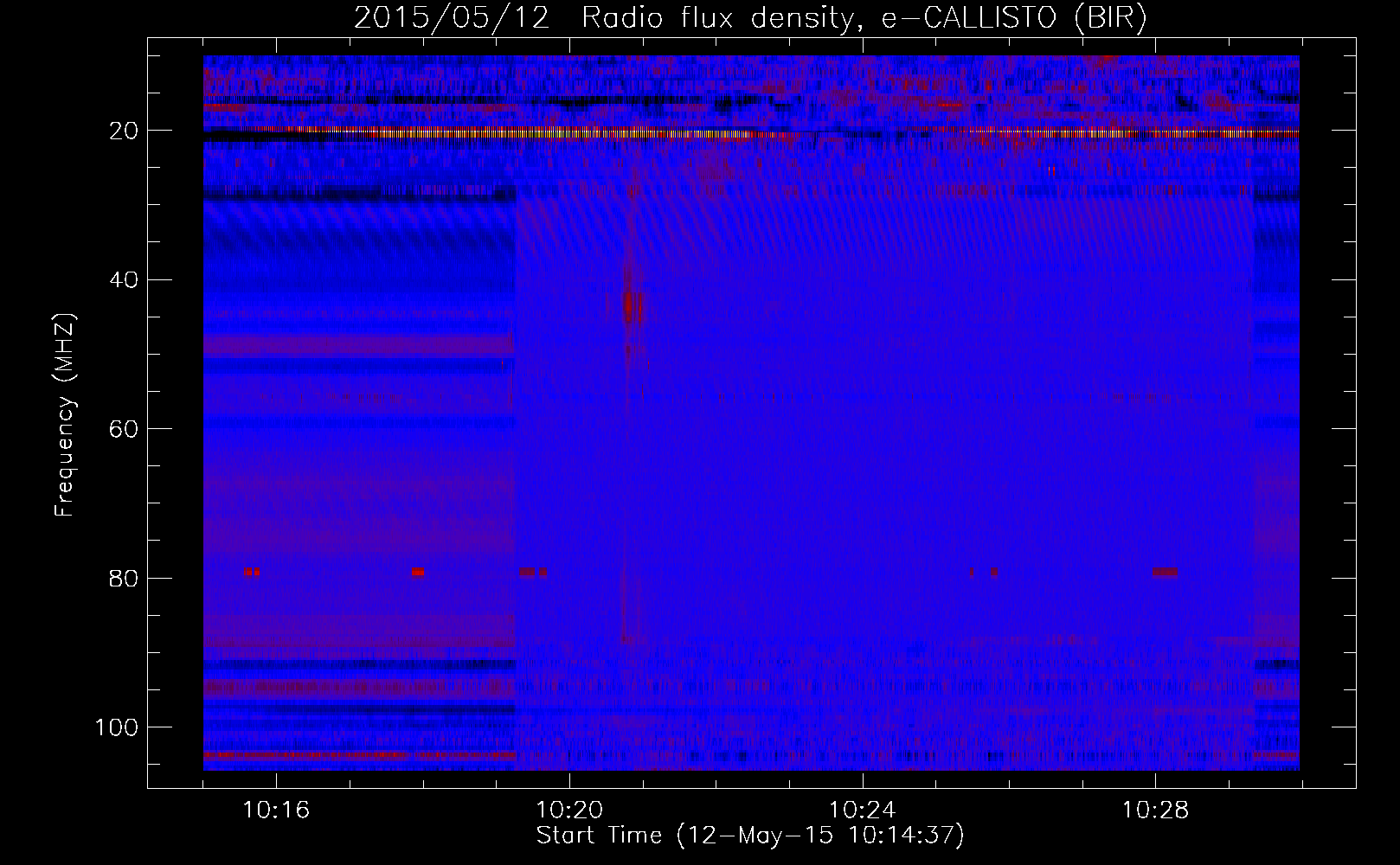The height and width of the screenshot is (865, 1400).
Task: Click the frequency tick label "40"
Action: [125, 280]
